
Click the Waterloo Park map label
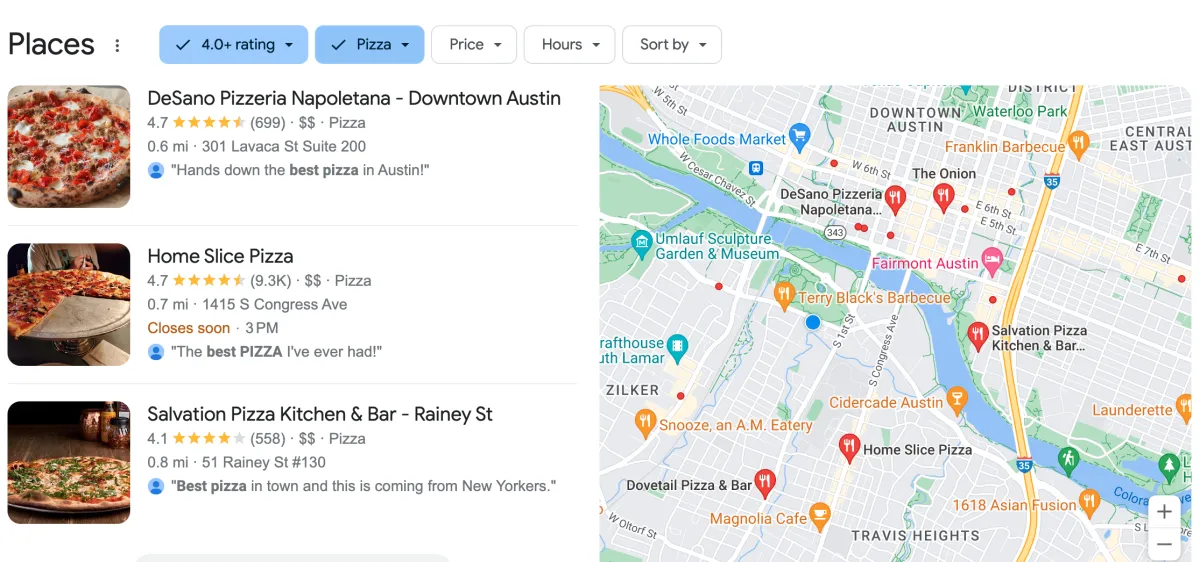coord(1021,112)
